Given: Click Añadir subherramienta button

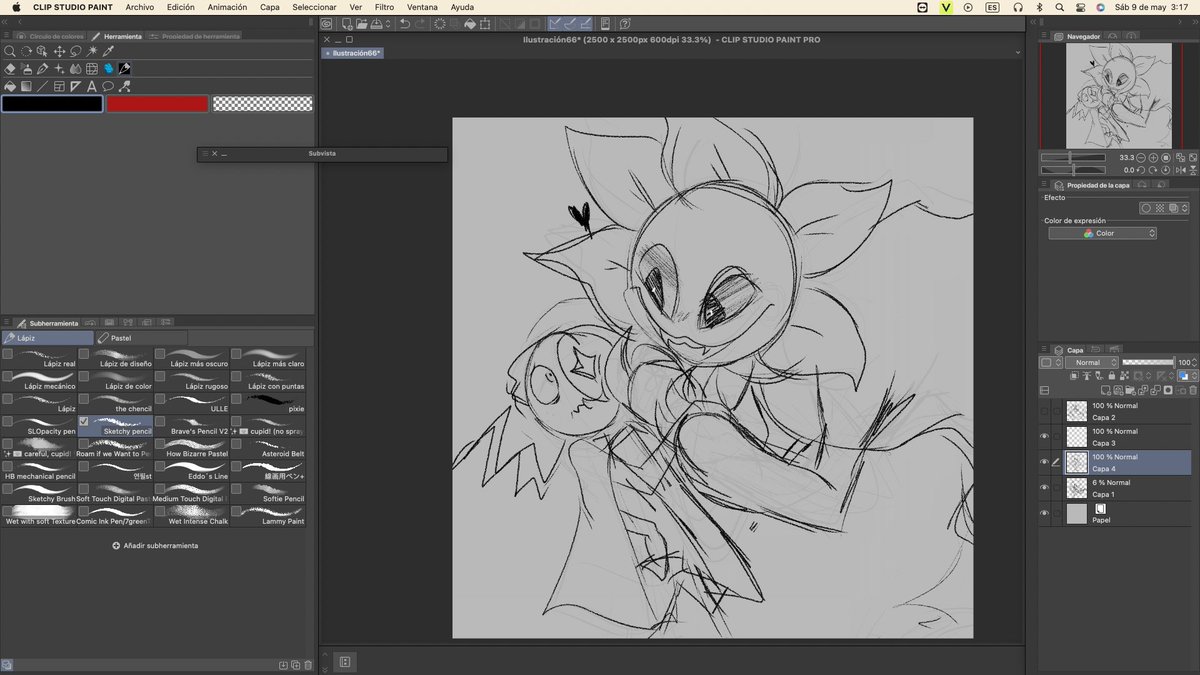Looking at the screenshot, I should pyautogui.click(x=155, y=546).
